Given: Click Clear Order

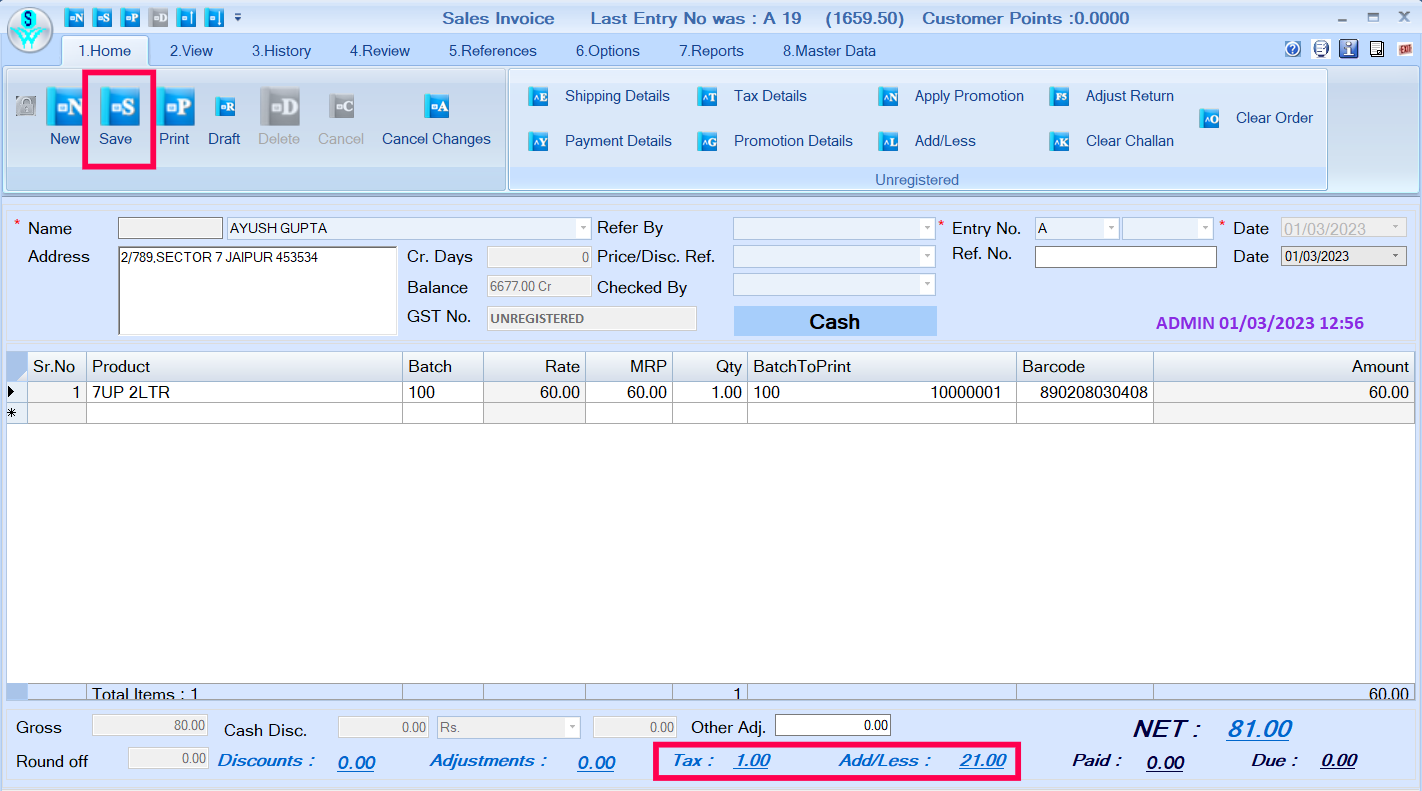Looking at the screenshot, I should pos(1256,118).
